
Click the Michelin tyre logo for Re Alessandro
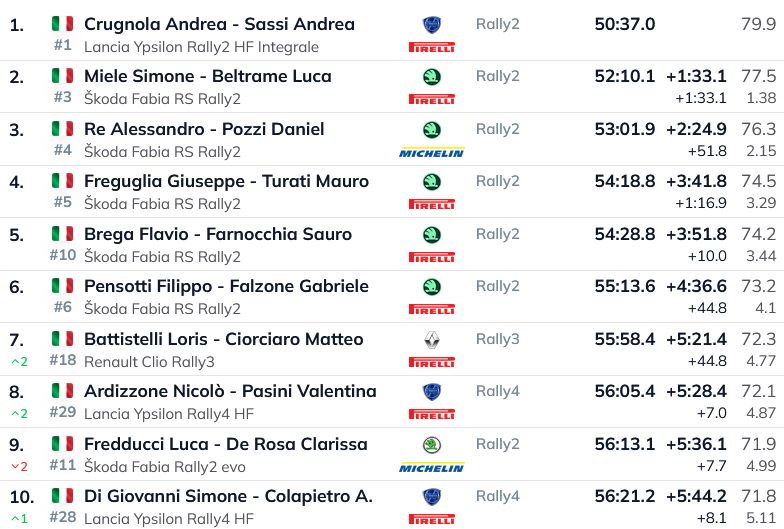(431, 153)
